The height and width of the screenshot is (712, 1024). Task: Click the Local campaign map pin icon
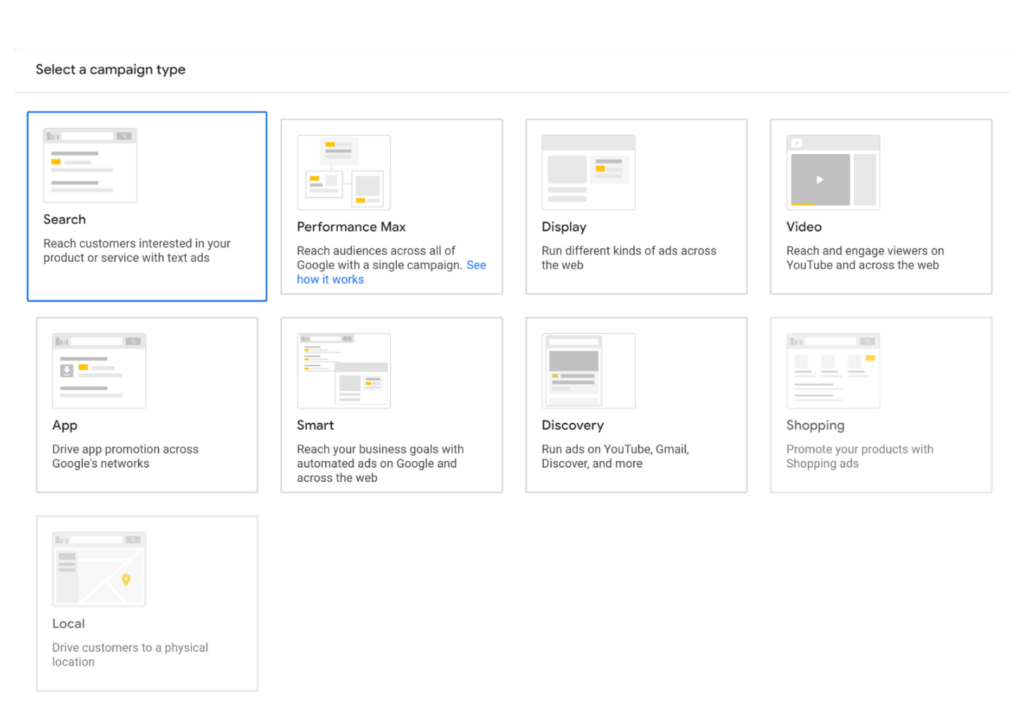[125, 580]
